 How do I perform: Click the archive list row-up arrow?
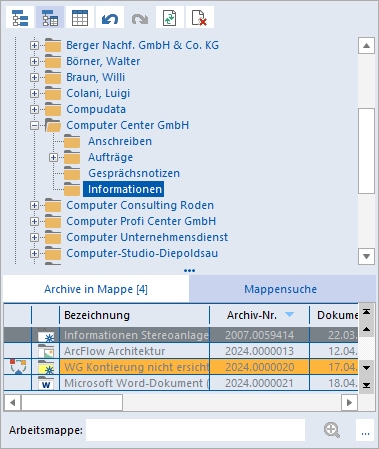(x=366, y=329)
